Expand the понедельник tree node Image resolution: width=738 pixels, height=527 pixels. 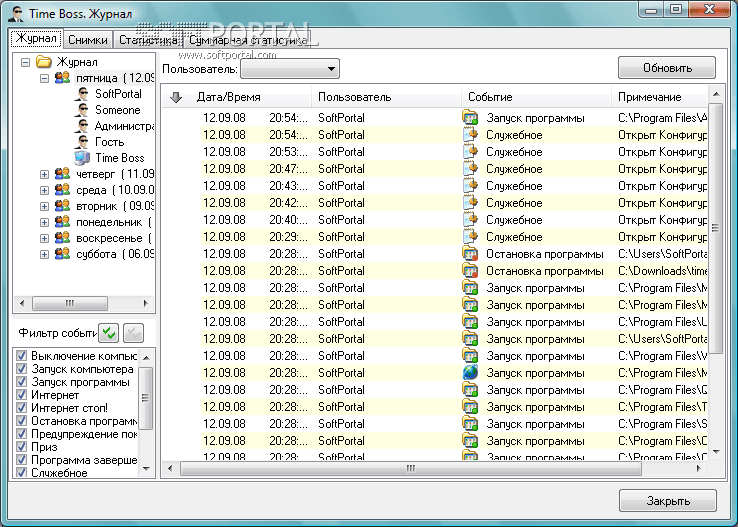[44, 223]
